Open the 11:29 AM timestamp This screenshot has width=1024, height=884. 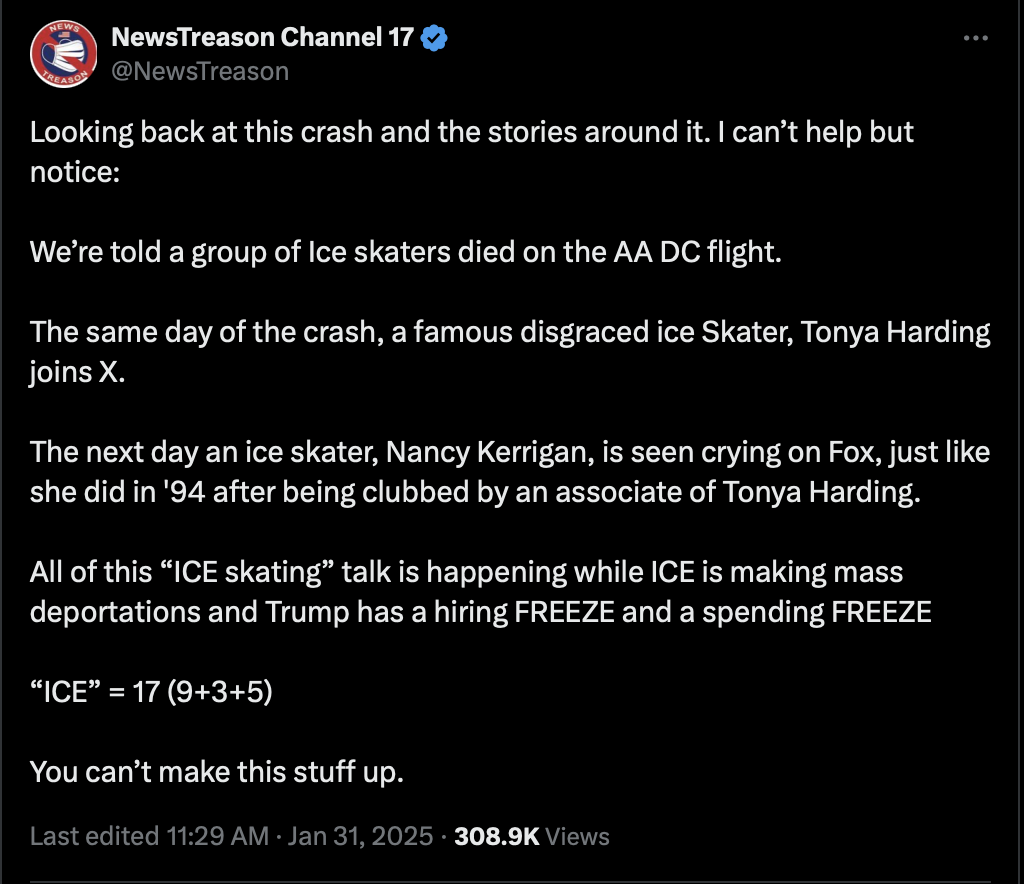point(217,836)
